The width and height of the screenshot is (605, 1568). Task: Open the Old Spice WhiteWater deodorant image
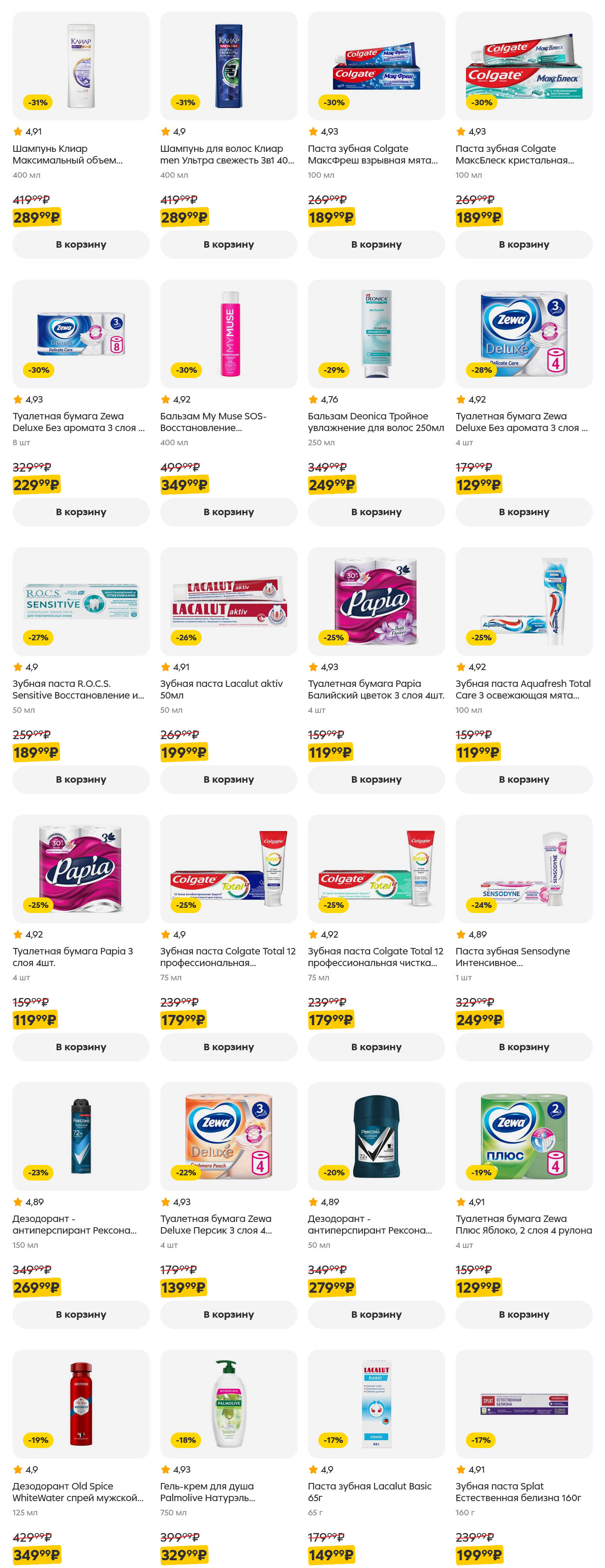coord(81,1403)
